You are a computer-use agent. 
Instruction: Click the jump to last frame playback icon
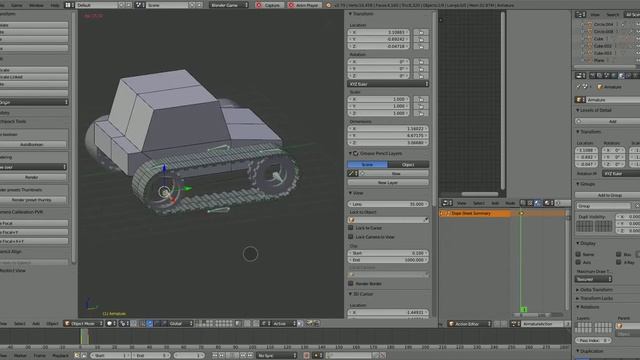(x=250, y=356)
